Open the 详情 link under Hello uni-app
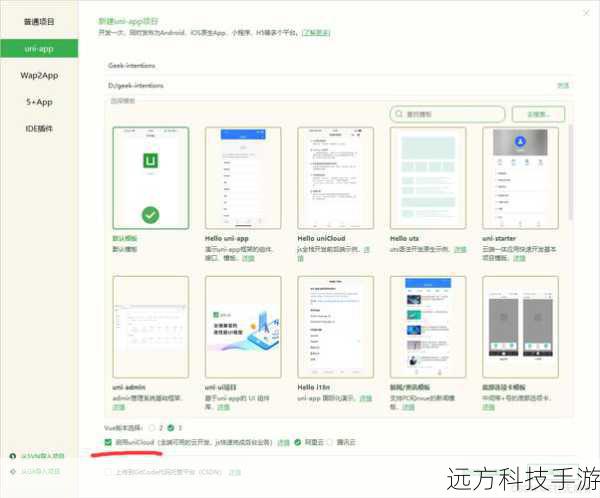Image resolution: width=600 pixels, height=498 pixels. pyautogui.click(x=248, y=258)
